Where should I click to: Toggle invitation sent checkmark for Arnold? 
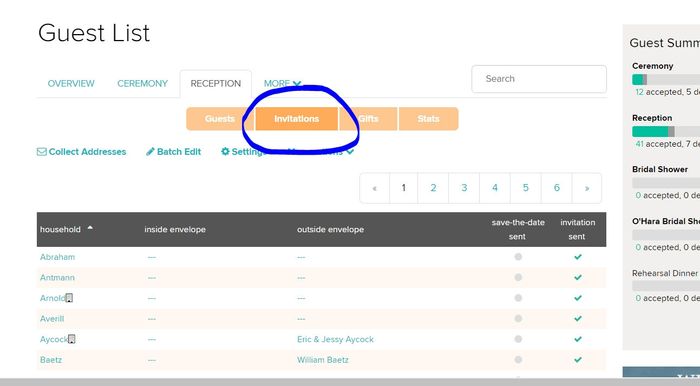click(578, 298)
